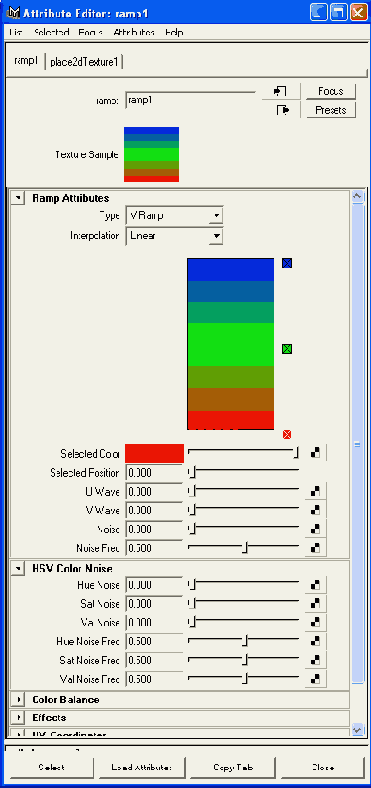The image size is (371, 788).
Task: Click the map icon for Noise Freq
Action: (315, 548)
